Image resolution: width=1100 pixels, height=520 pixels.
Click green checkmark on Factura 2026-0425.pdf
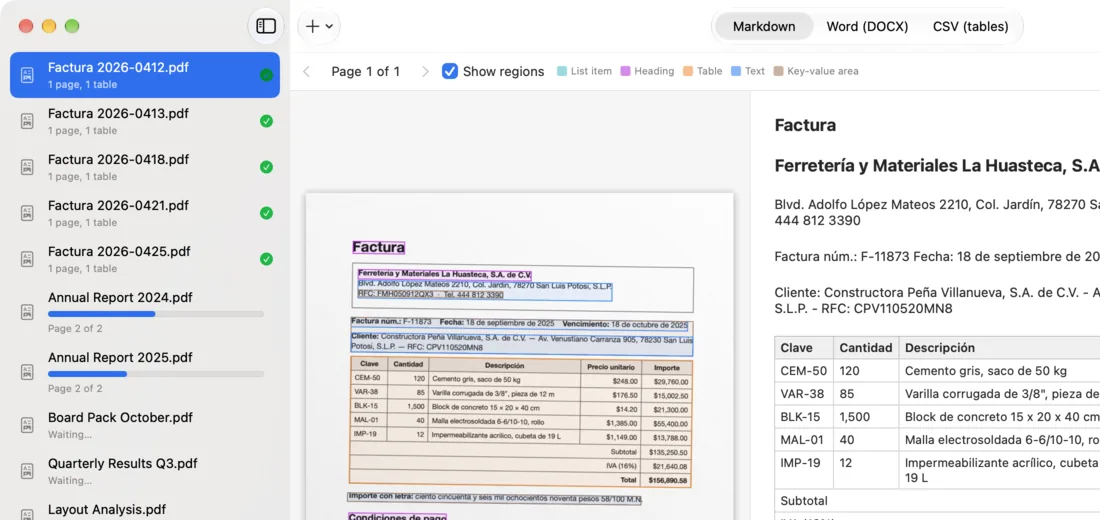(266, 259)
